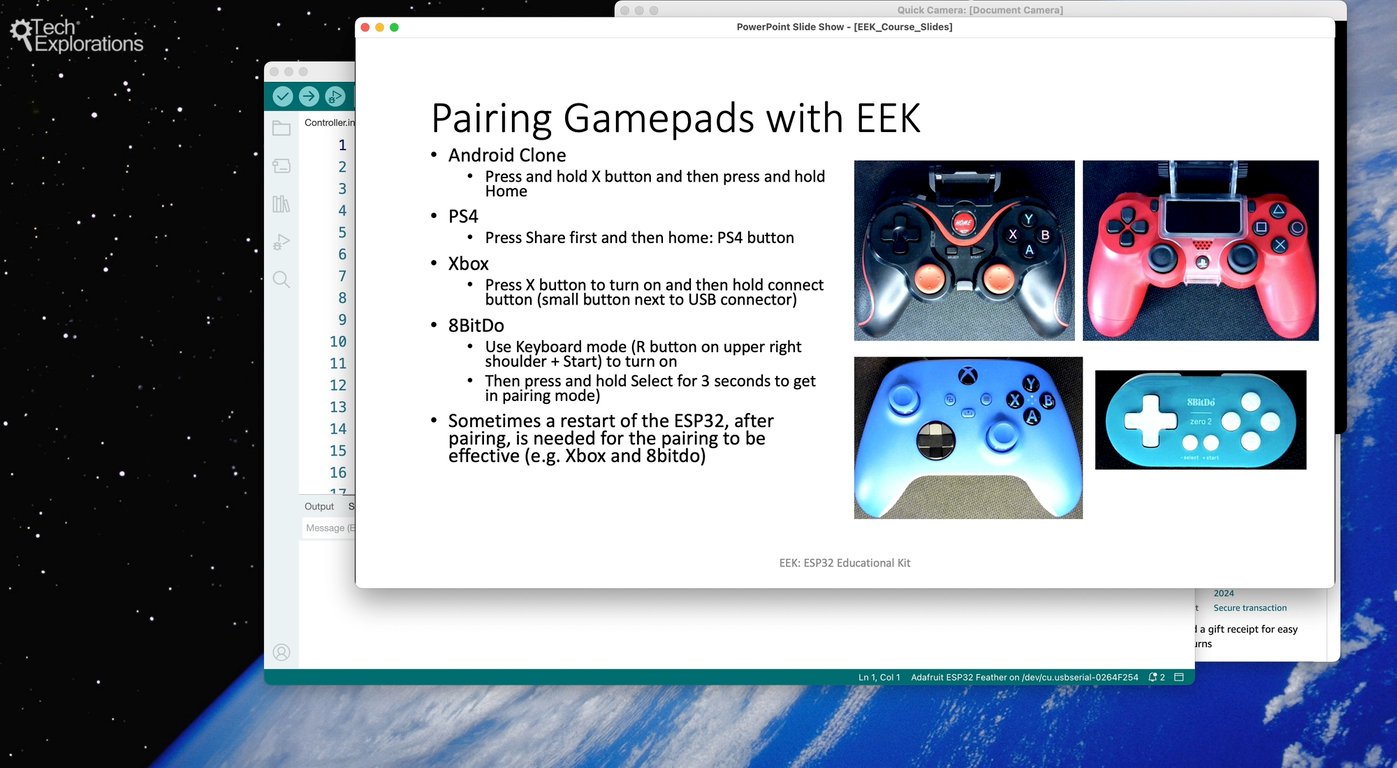Click the Adafruit ESP32 Feather board status entry

pos(1024,677)
